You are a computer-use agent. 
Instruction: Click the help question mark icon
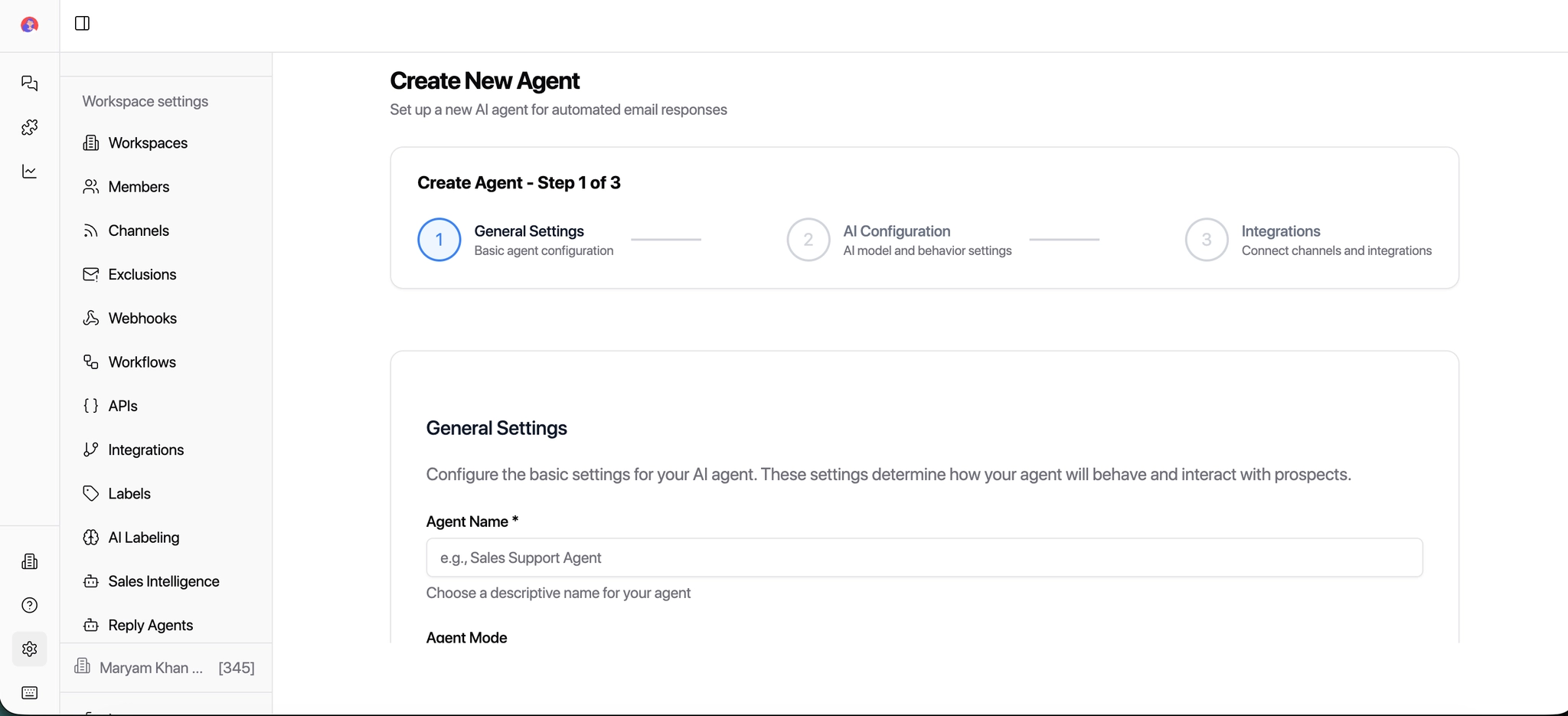point(29,606)
